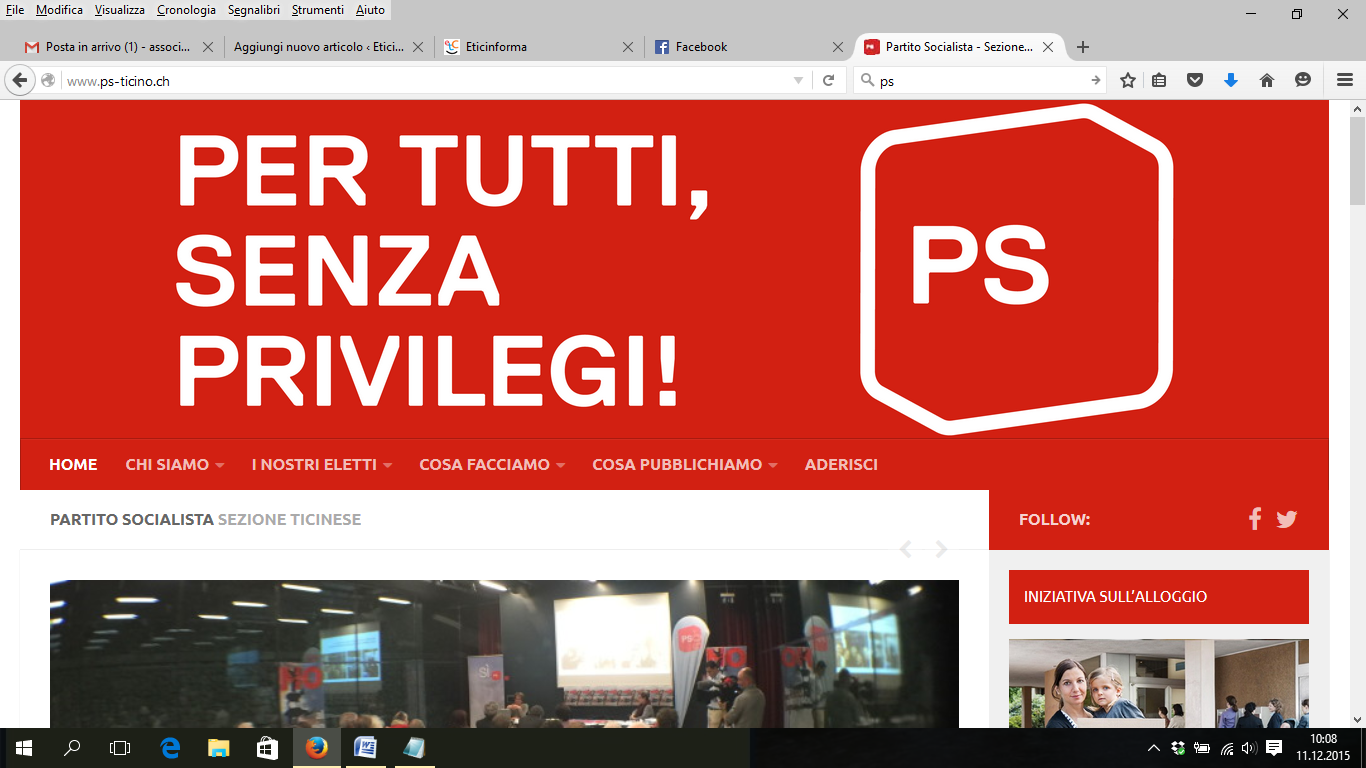Click the vertical scrollbar thumb

(x=1357, y=162)
